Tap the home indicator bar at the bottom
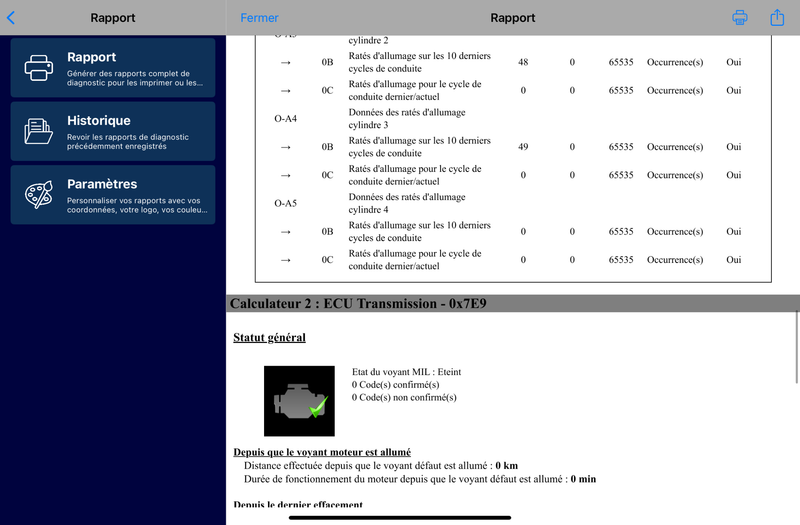The height and width of the screenshot is (525, 800). pyautogui.click(x=400, y=517)
